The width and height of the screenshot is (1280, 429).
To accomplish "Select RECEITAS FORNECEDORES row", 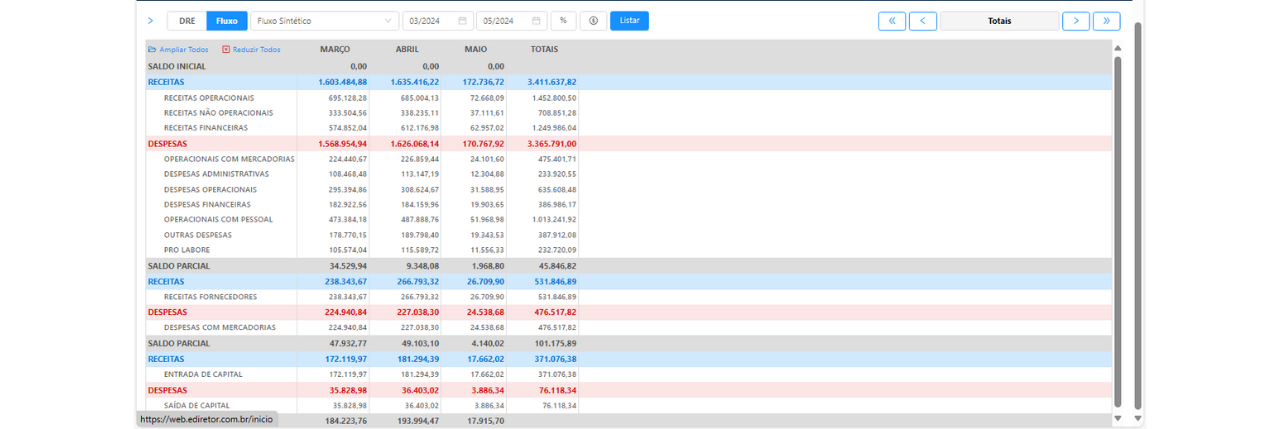I will 628,297.
